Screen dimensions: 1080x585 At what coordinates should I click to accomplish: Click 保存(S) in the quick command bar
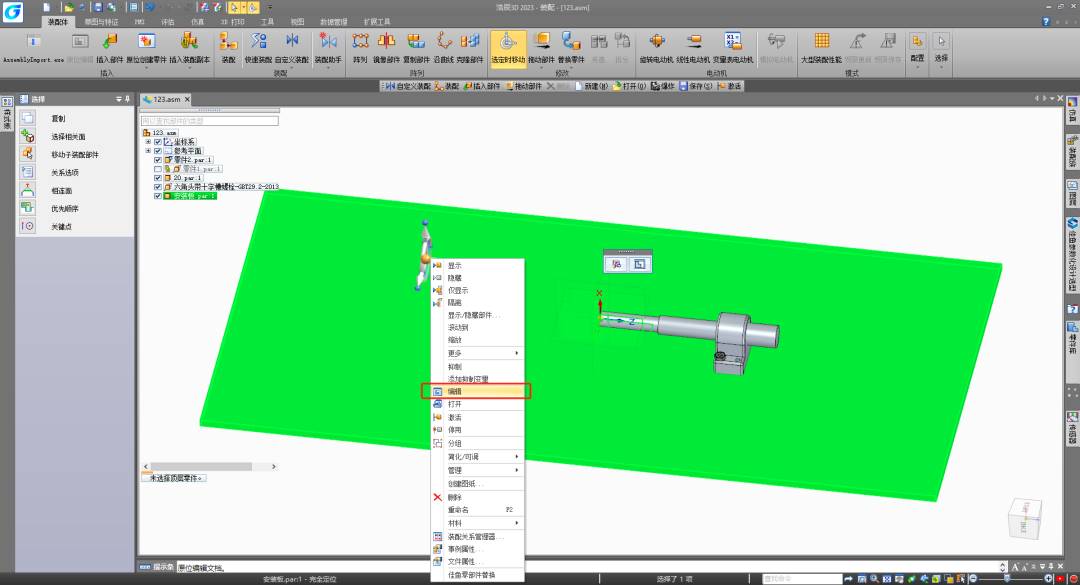click(x=694, y=86)
